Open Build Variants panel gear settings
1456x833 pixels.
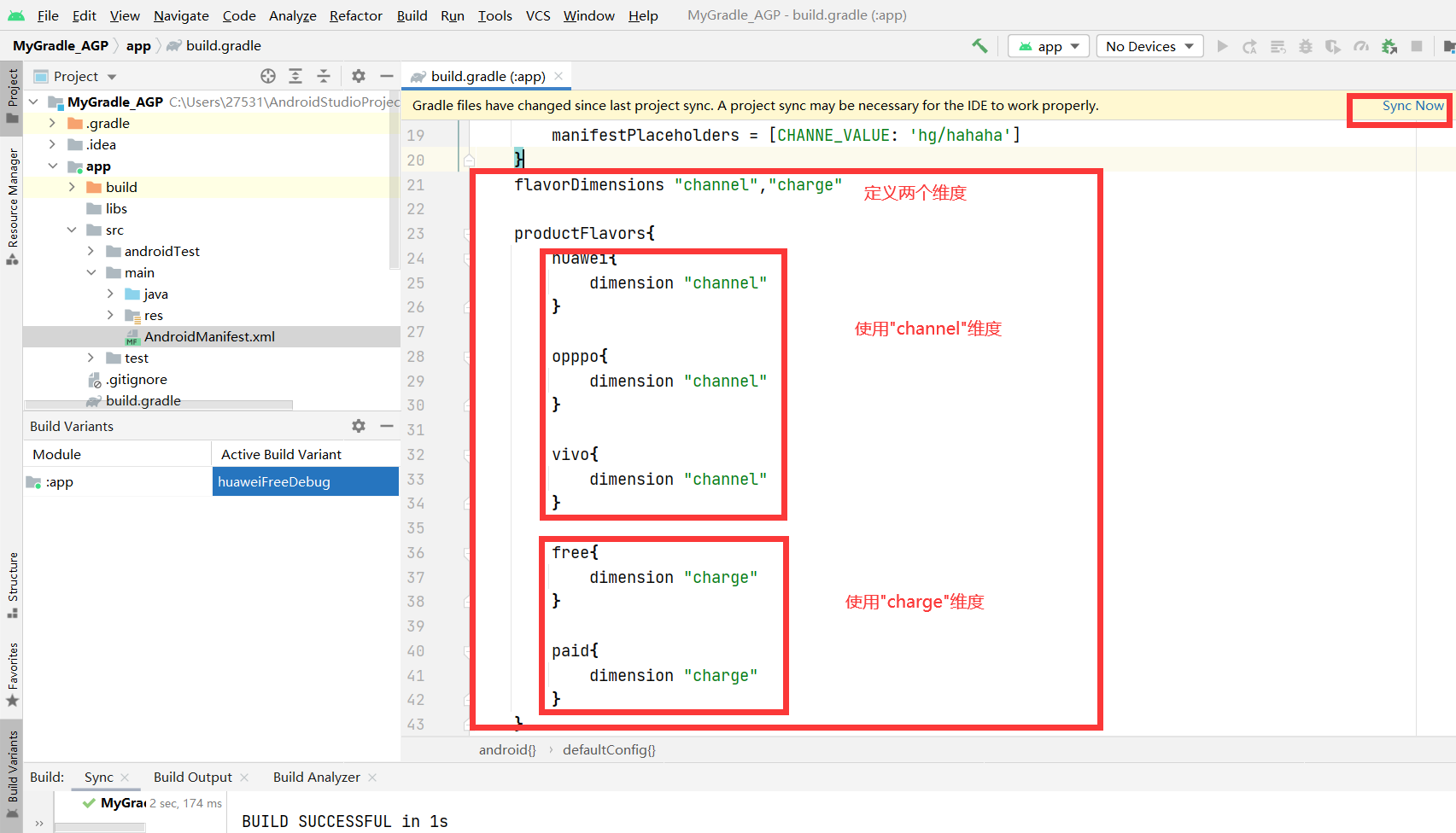[359, 426]
